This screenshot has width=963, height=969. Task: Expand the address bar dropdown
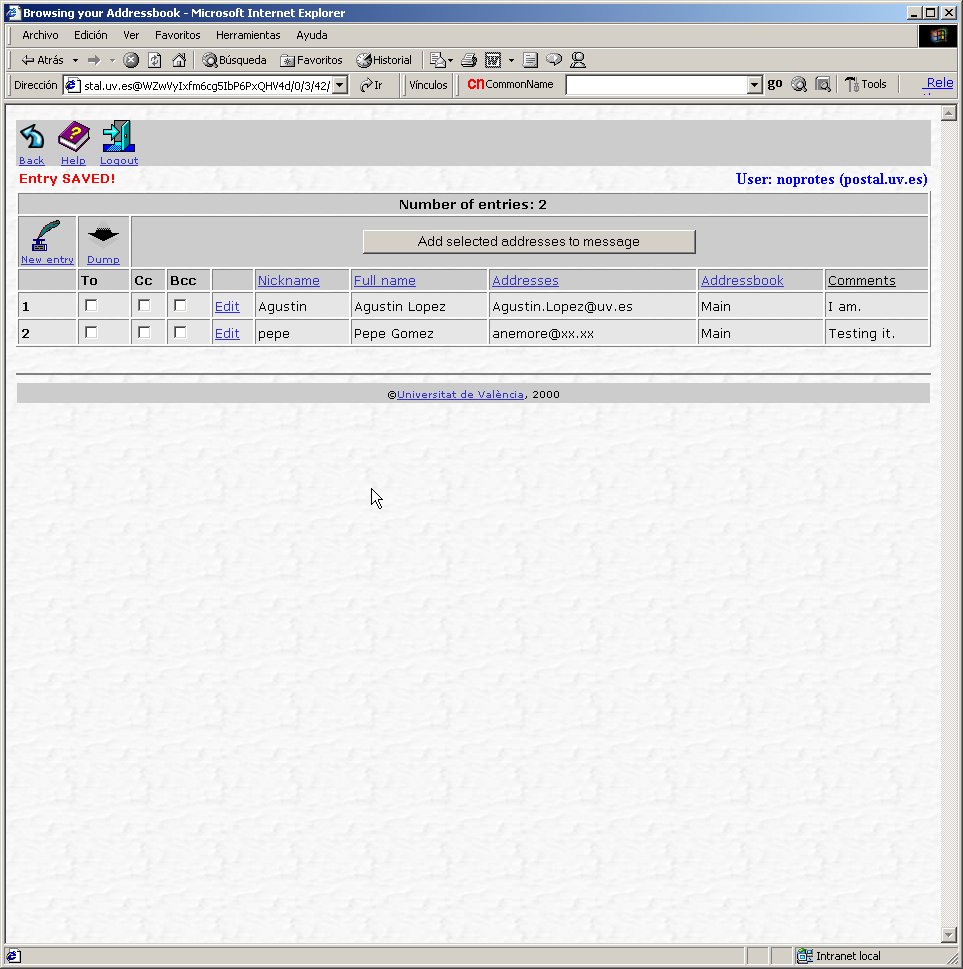[x=340, y=85]
